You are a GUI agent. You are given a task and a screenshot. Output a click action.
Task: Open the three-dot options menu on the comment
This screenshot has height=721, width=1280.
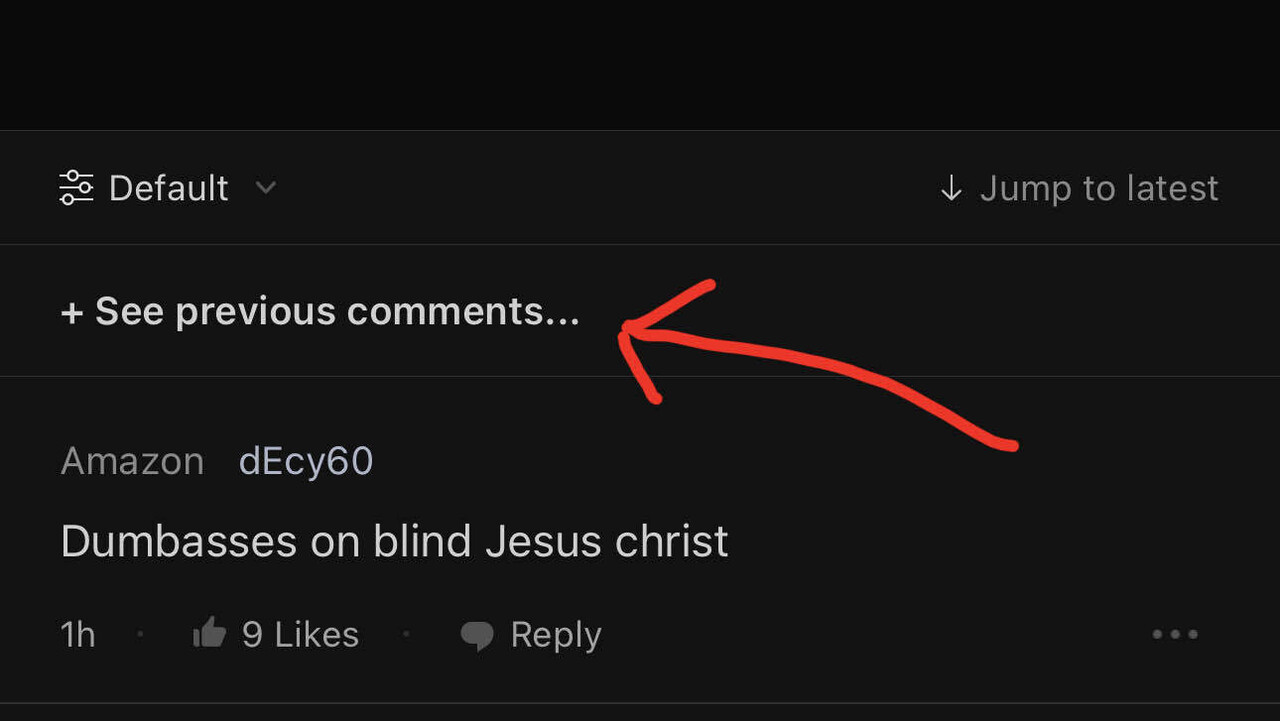[x=1174, y=634]
